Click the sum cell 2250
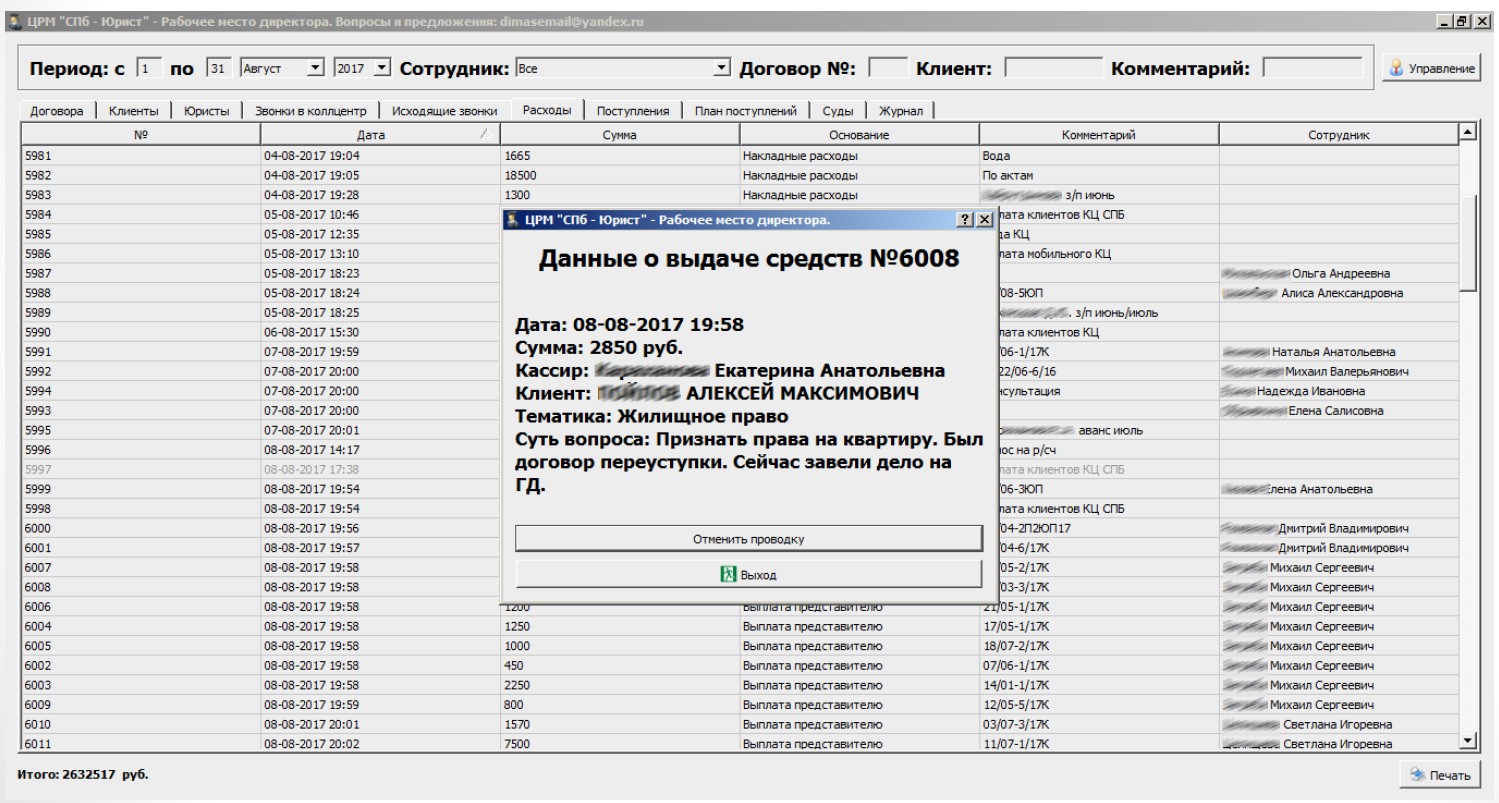The image size is (1499, 803). [x=620, y=684]
